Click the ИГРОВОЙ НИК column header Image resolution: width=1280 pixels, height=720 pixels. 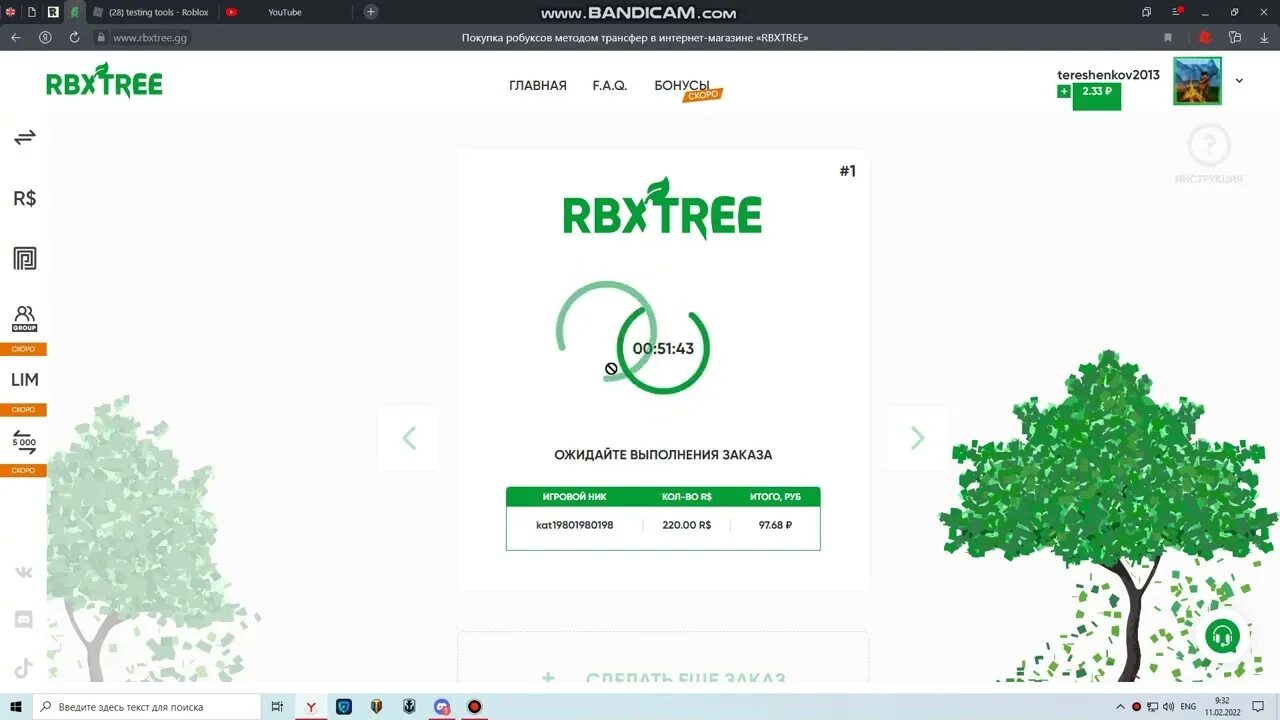tap(575, 496)
